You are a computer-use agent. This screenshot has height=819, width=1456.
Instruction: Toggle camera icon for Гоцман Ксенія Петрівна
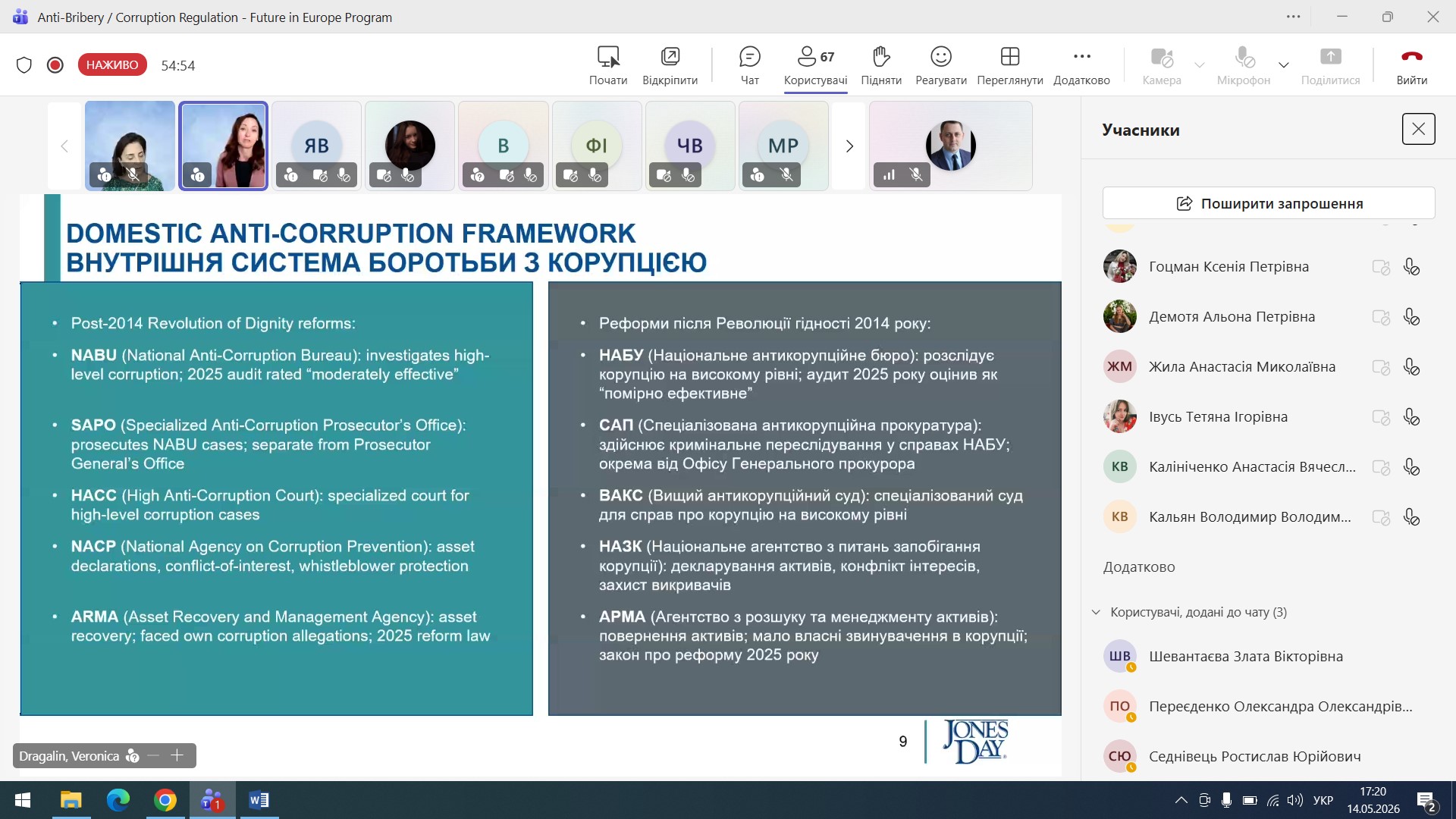(1381, 267)
